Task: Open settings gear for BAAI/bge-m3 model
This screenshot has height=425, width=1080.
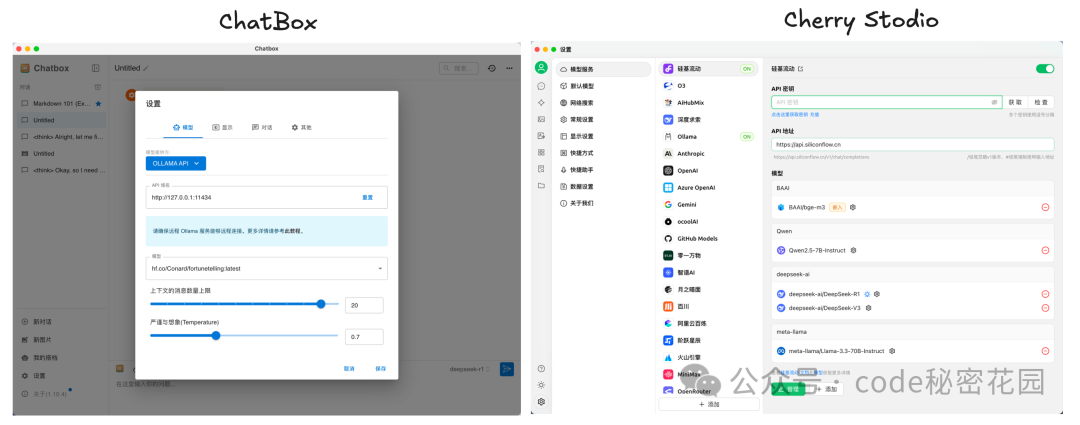Action: coord(853,207)
